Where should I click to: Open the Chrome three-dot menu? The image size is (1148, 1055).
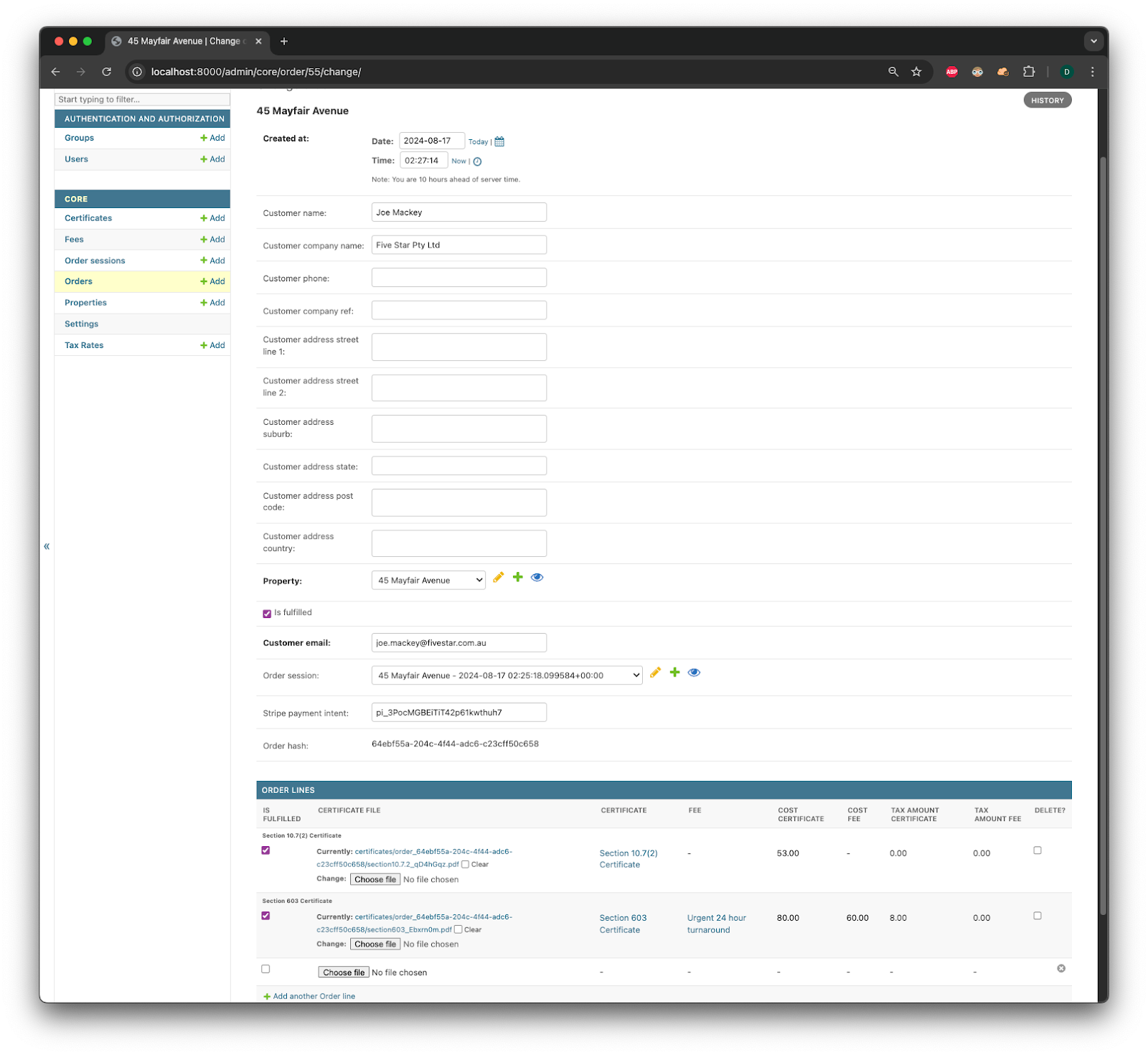[1092, 72]
